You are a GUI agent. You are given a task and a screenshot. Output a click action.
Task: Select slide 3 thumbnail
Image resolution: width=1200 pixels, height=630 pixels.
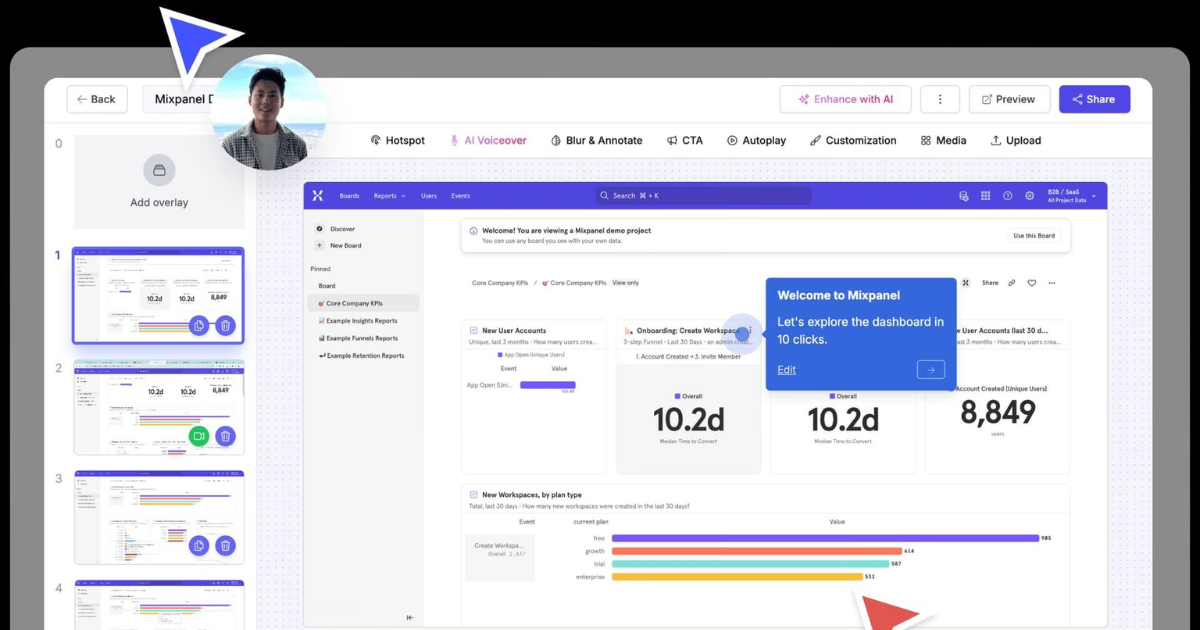click(159, 517)
